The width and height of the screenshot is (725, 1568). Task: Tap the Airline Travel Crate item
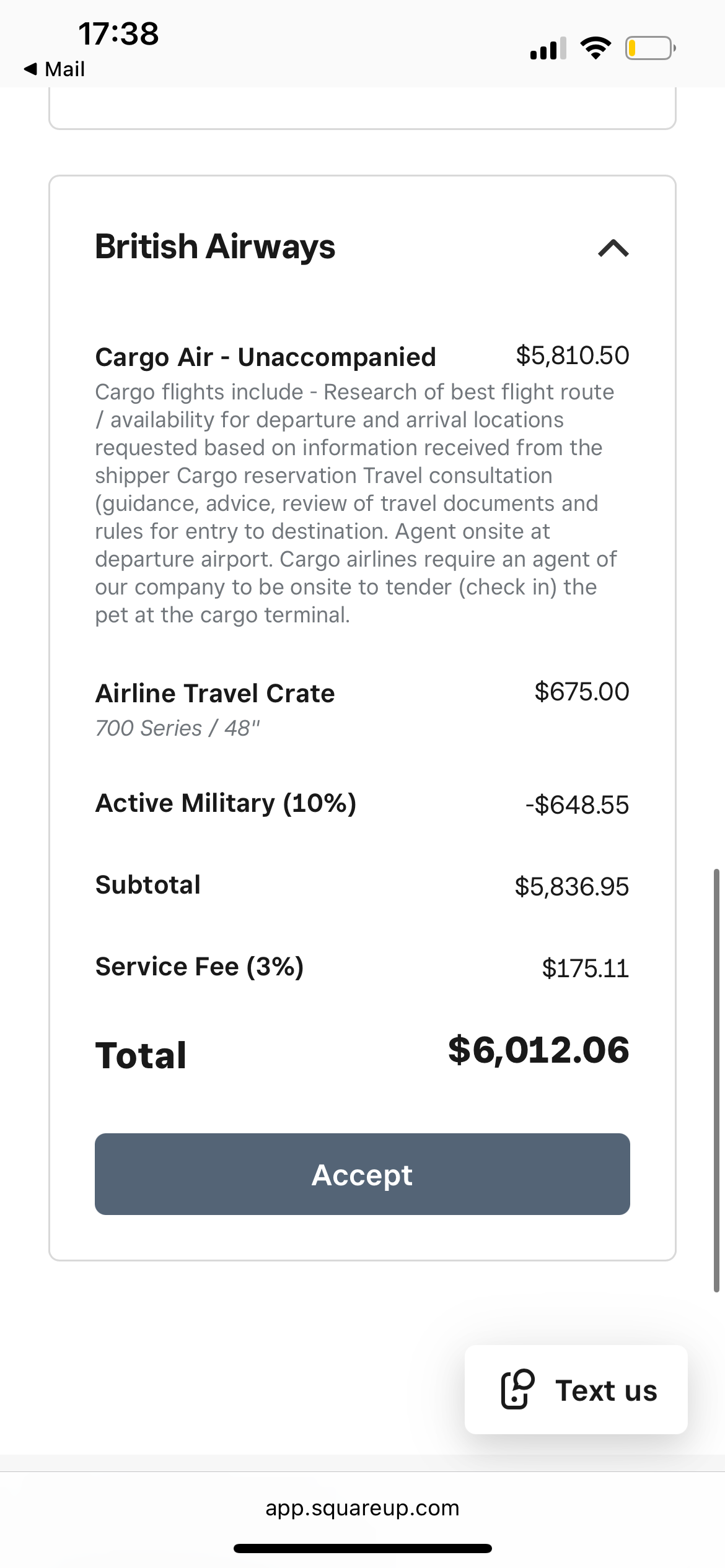coord(215,694)
